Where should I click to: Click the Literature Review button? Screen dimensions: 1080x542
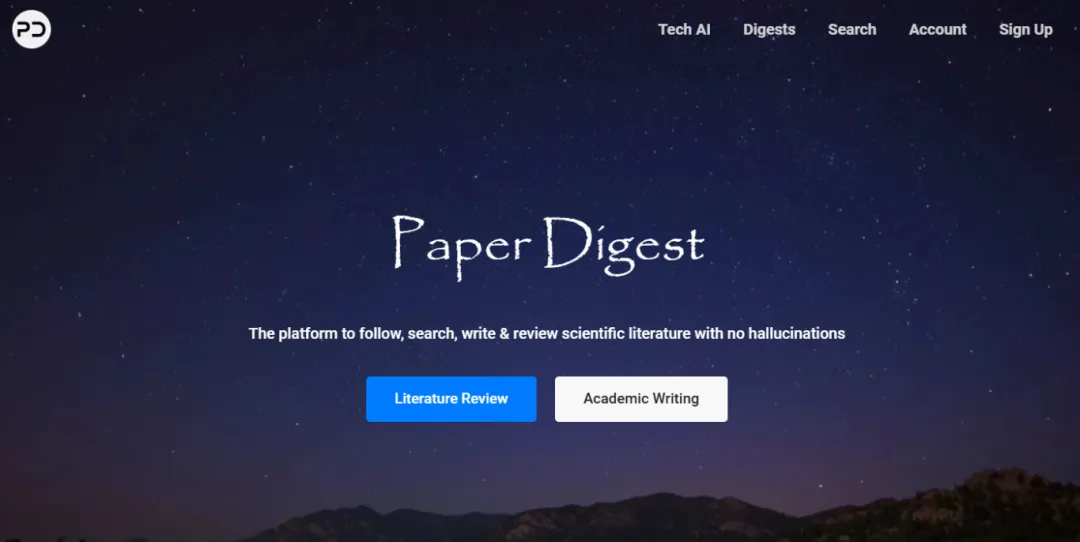(x=451, y=399)
